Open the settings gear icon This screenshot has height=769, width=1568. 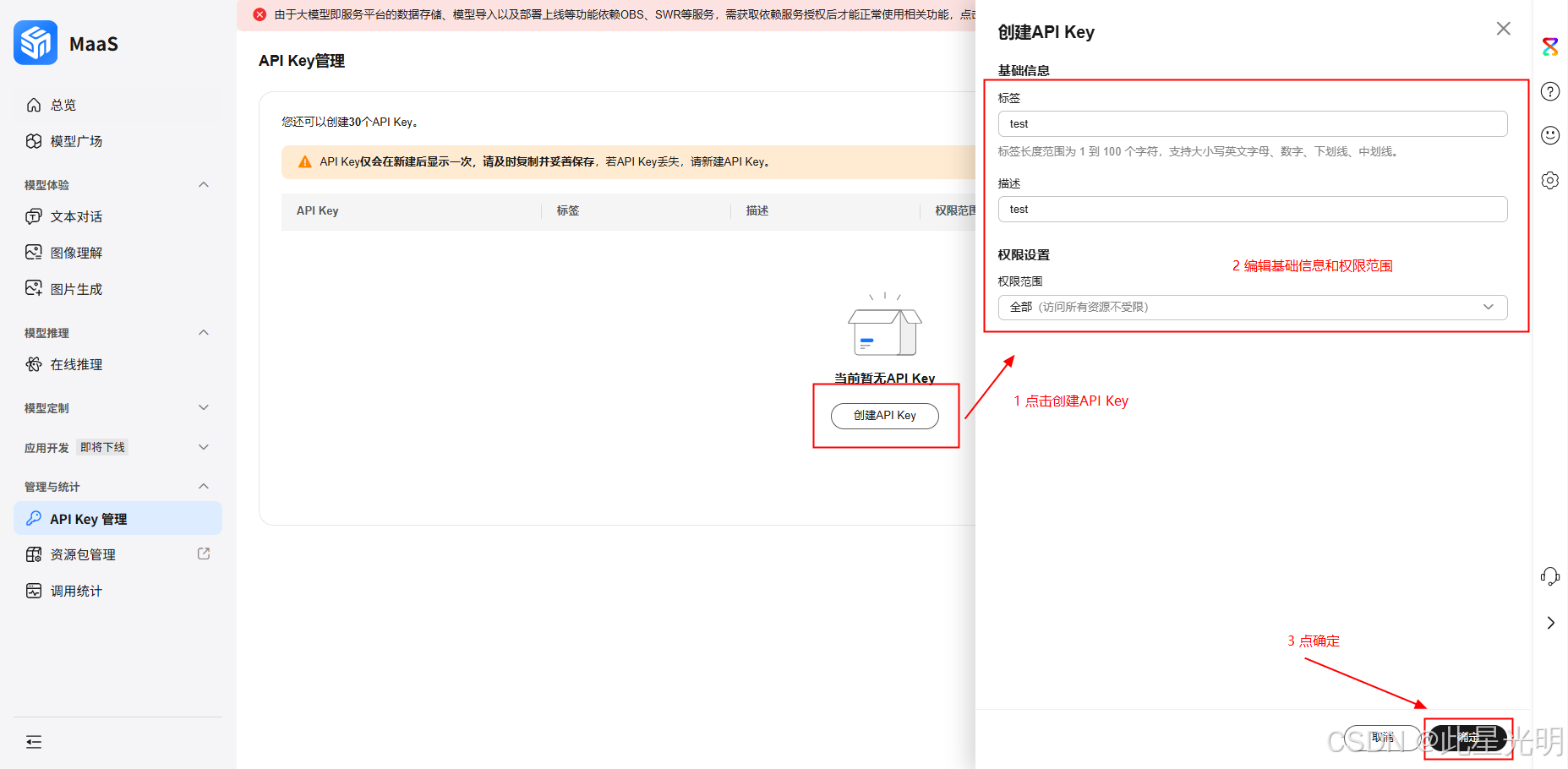(1549, 180)
